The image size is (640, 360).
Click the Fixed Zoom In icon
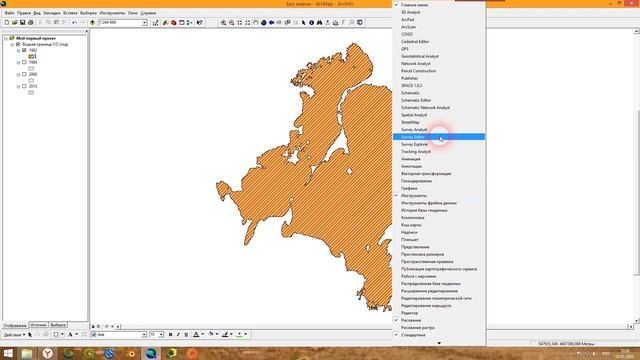(240, 22)
